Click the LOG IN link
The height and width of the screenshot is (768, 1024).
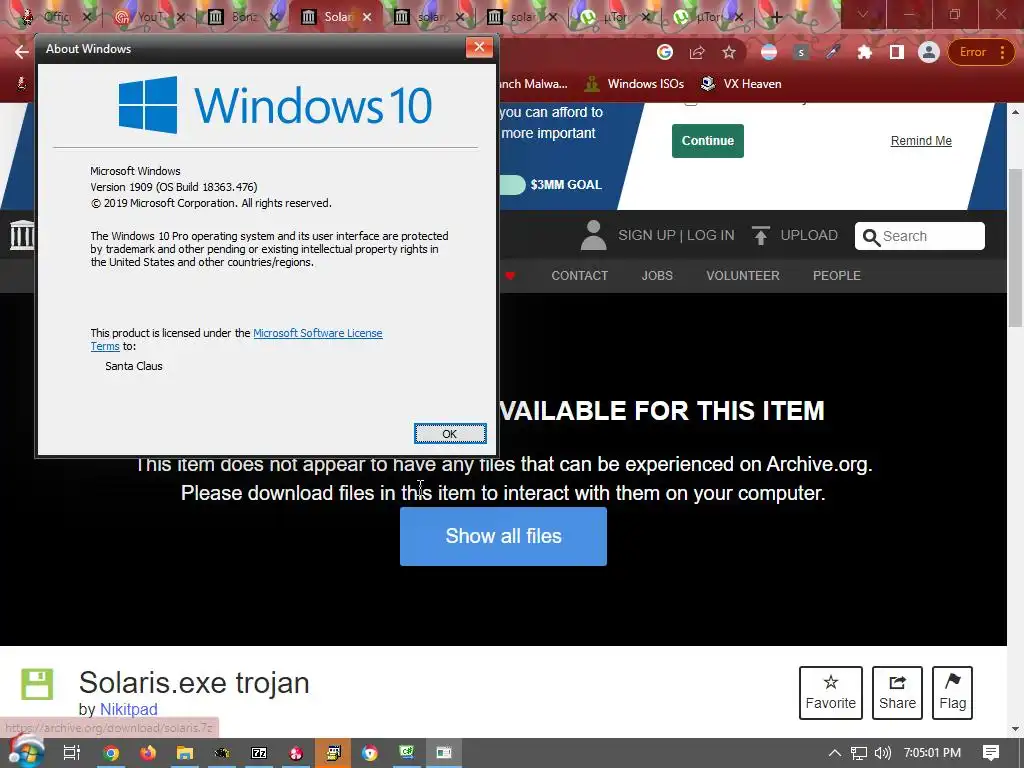tap(711, 235)
